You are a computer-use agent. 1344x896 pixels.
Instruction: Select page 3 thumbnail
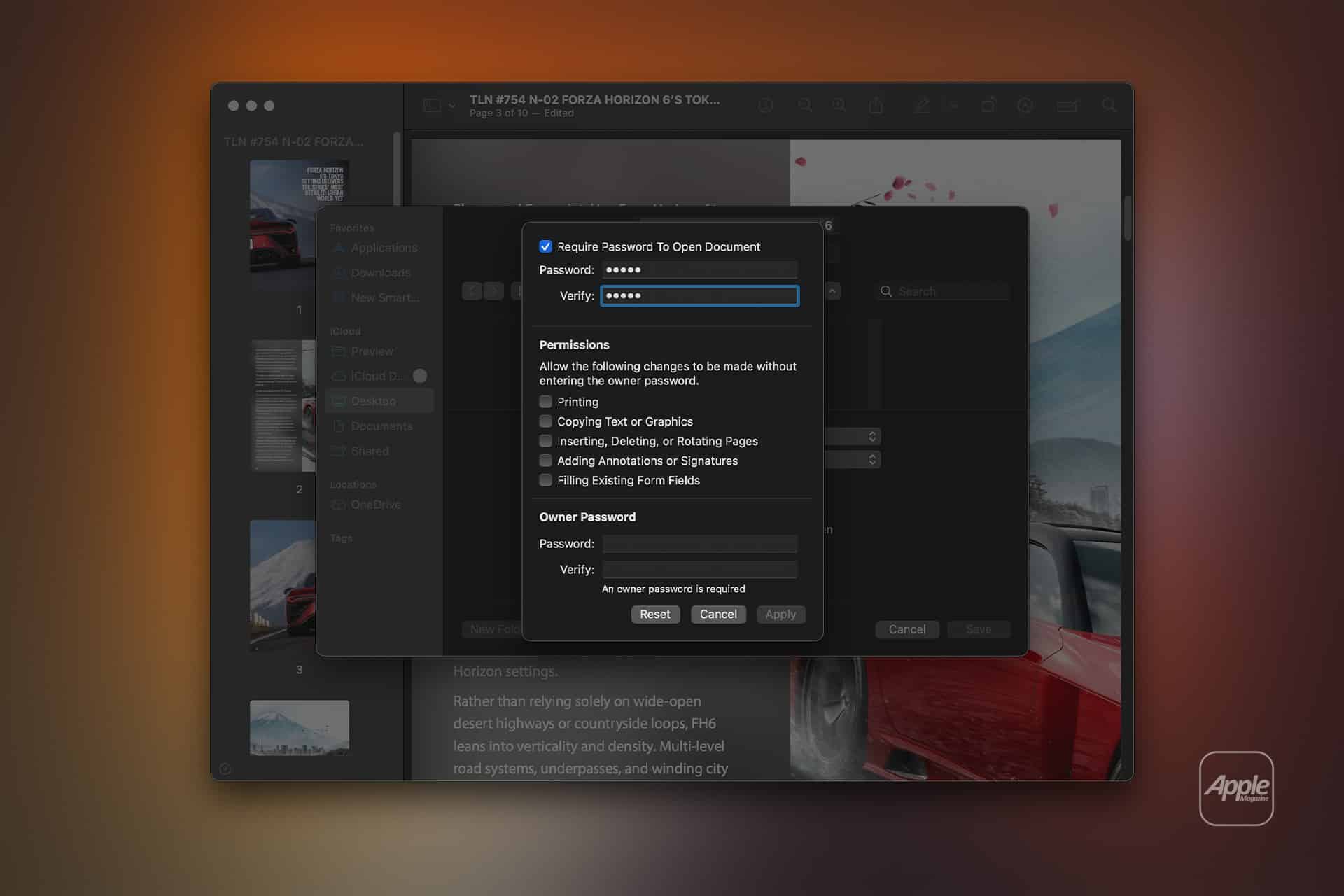(283, 586)
